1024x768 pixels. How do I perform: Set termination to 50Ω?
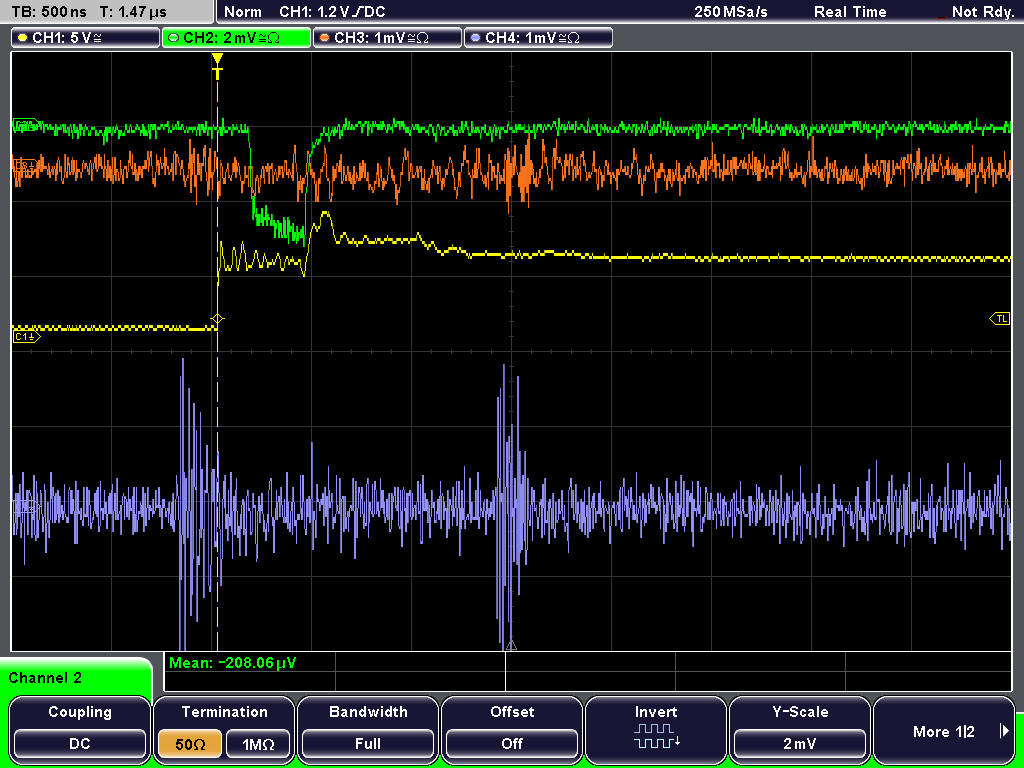pyautogui.click(x=190, y=744)
